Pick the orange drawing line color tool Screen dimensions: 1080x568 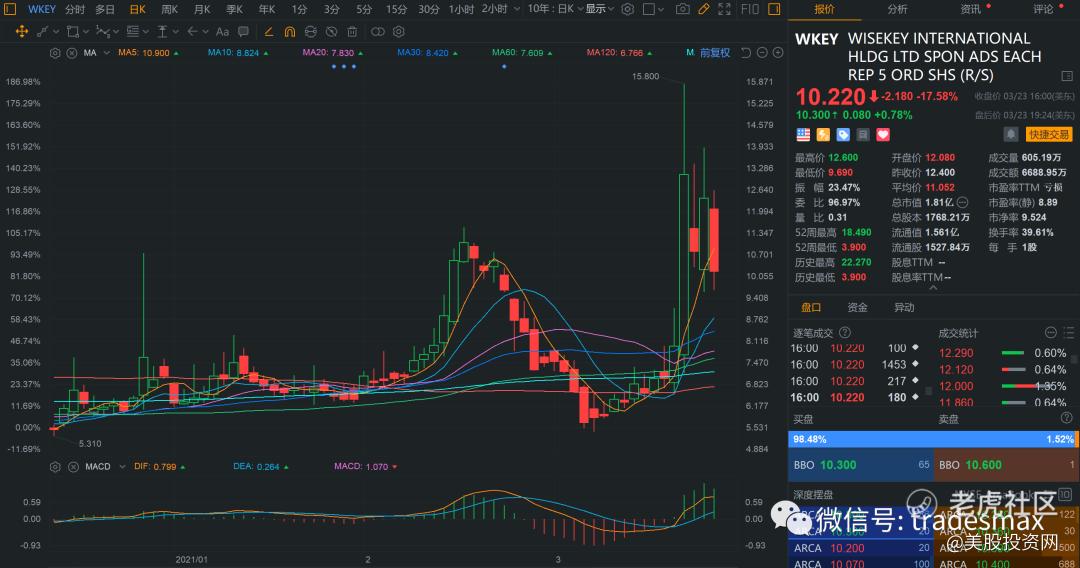tap(269, 32)
